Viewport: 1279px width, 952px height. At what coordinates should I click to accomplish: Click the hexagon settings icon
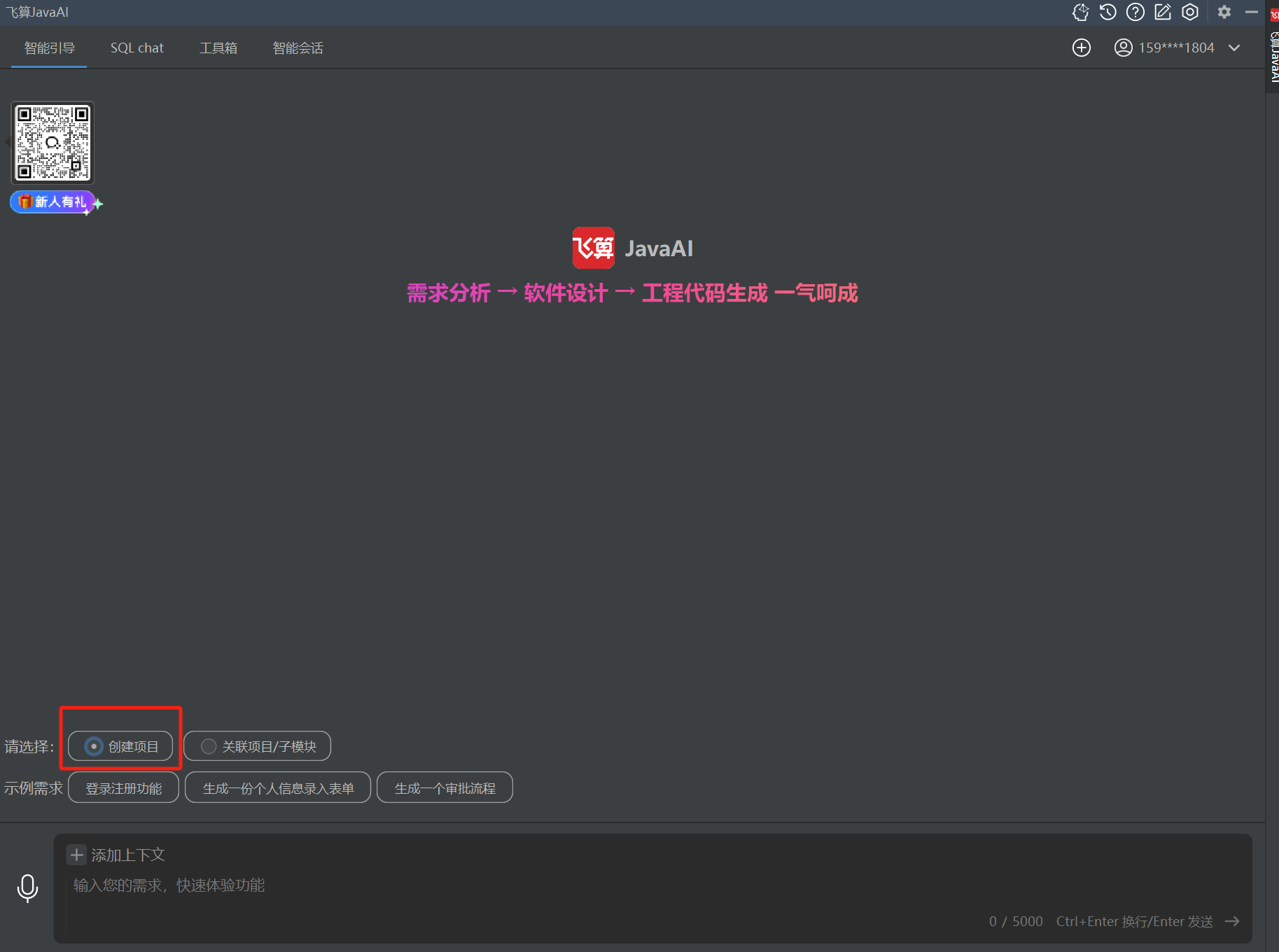point(1190,12)
